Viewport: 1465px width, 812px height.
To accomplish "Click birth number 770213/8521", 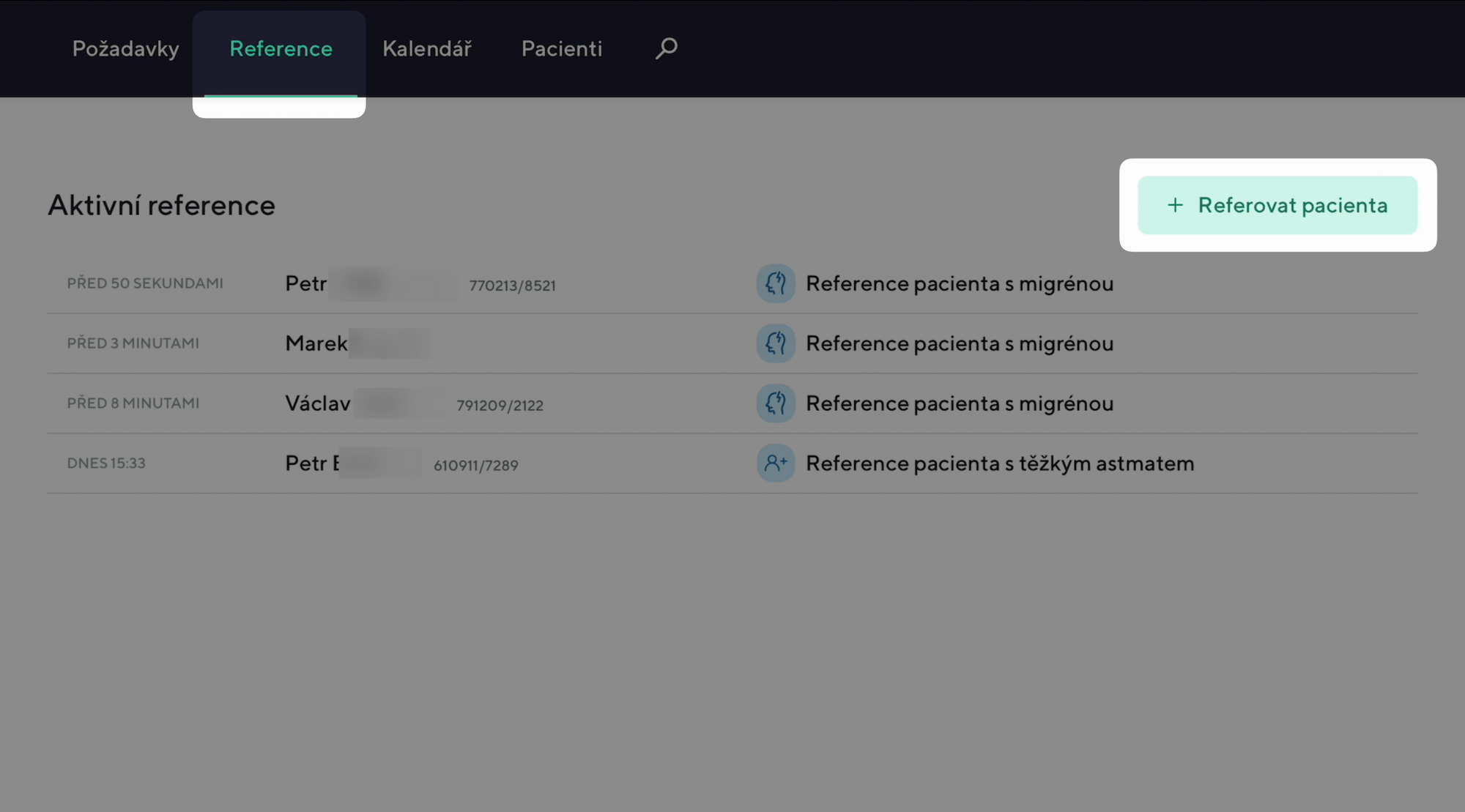I will click(x=512, y=286).
